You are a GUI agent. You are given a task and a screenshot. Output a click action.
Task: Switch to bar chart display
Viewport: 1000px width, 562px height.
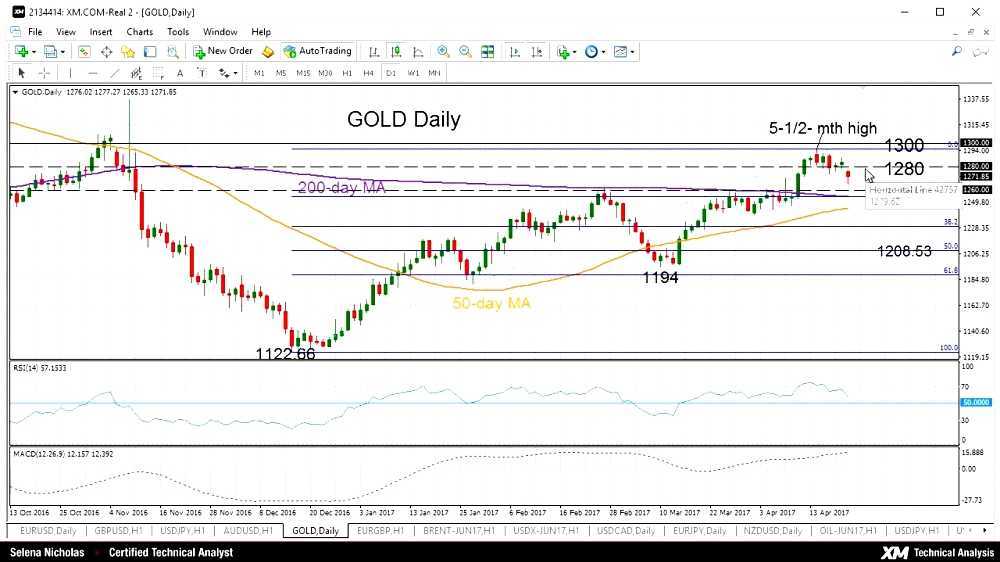click(374, 52)
